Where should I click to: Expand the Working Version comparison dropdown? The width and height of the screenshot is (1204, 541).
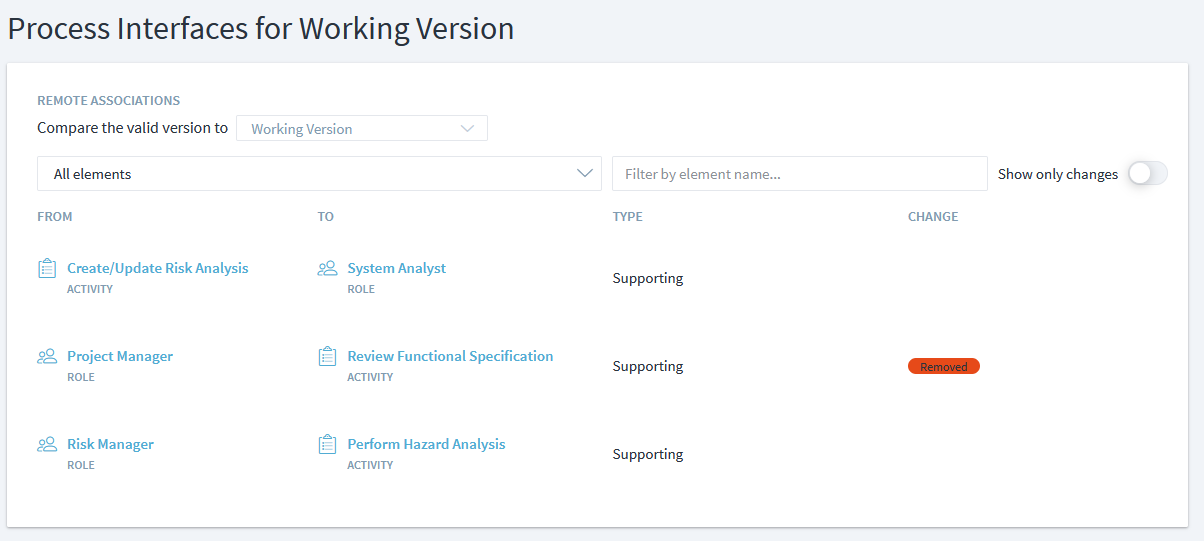pos(362,129)
